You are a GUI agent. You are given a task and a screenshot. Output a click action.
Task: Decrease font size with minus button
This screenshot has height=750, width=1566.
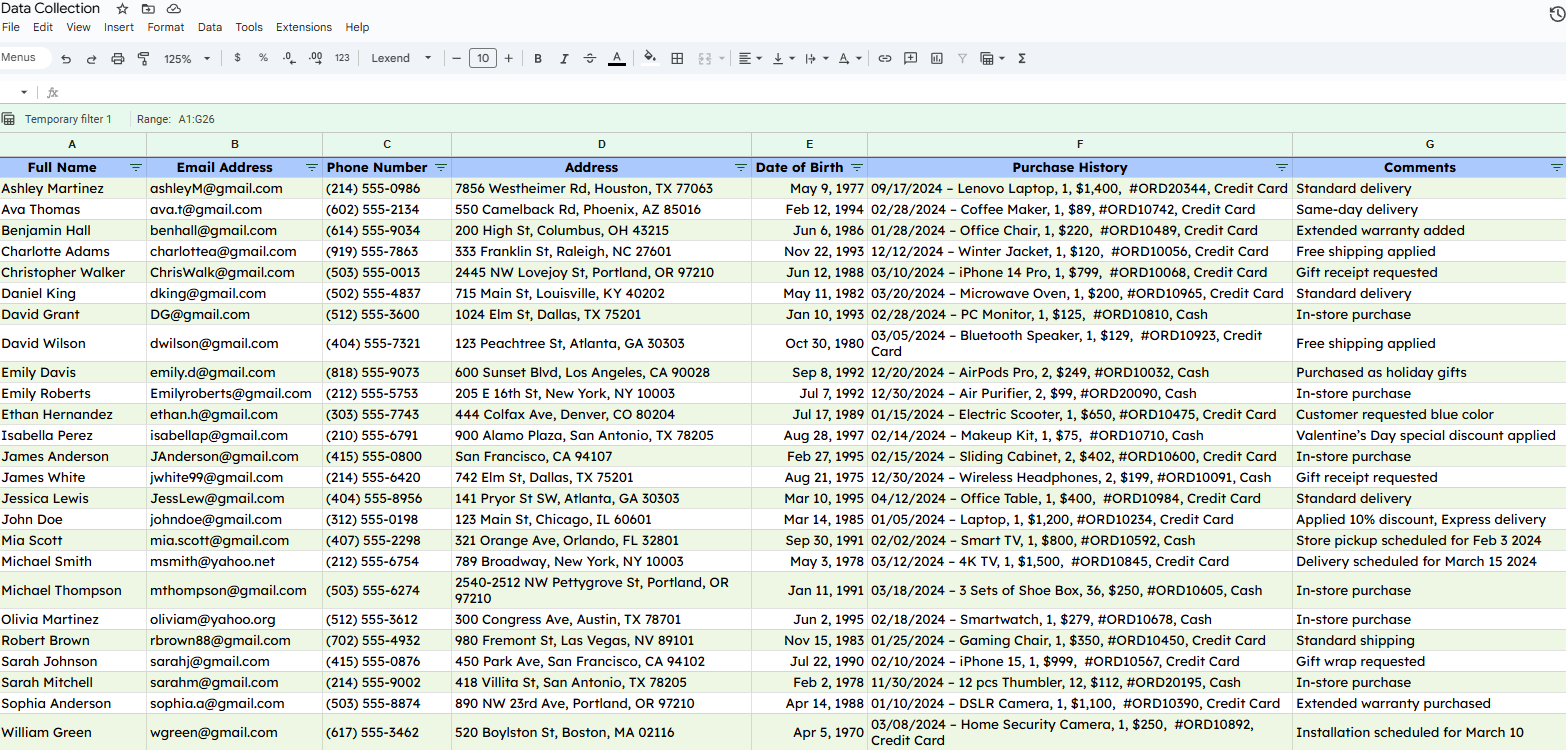coord(457,58)
